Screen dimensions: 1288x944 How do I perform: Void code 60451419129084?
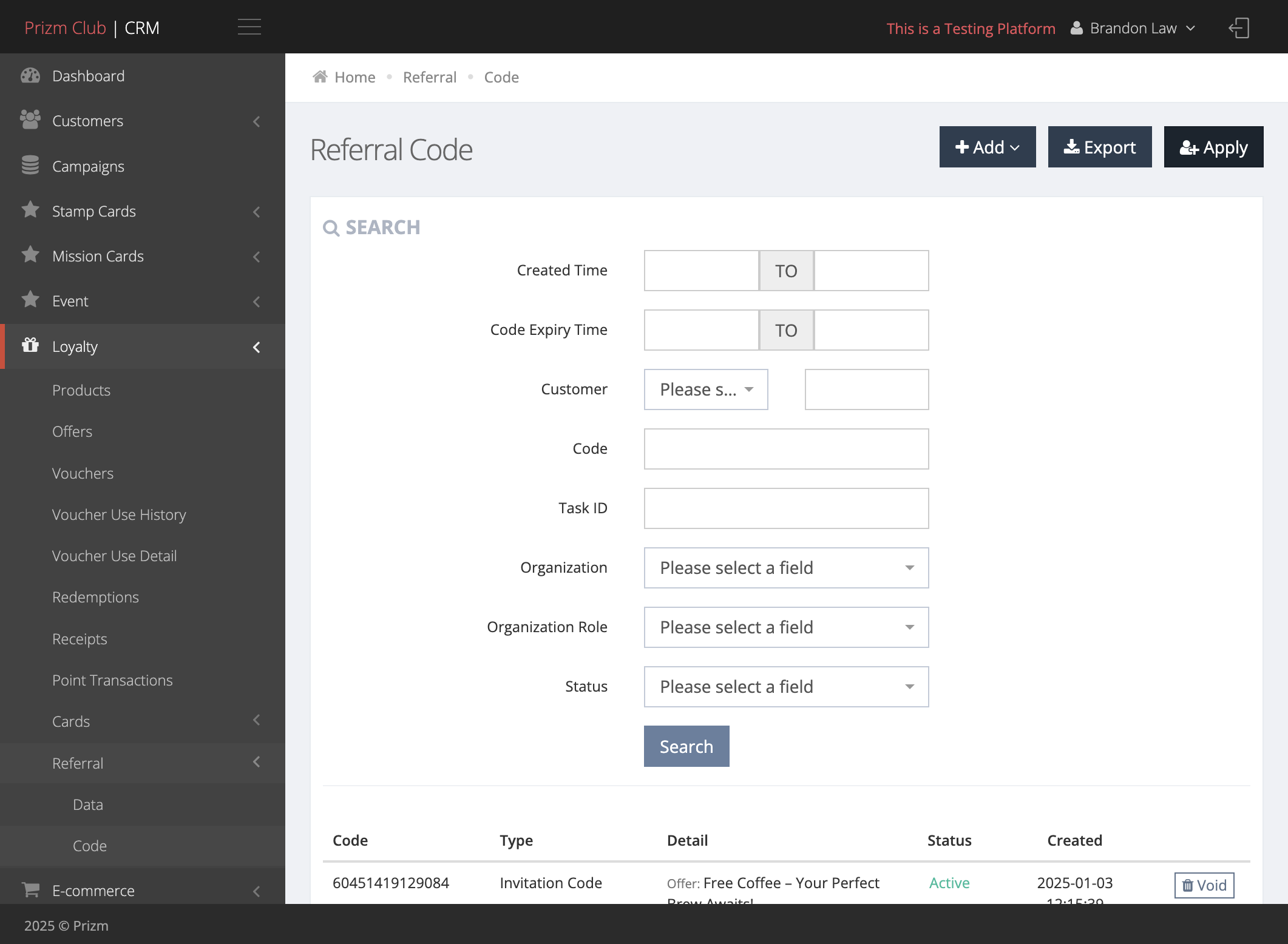click(x=1204, y=885)
